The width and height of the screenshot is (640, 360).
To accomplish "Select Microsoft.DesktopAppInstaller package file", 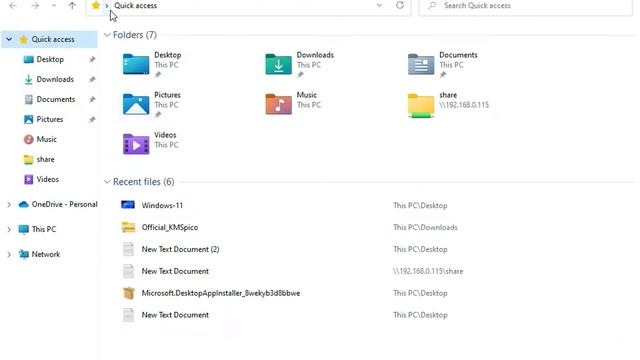I will click(221, 293).
